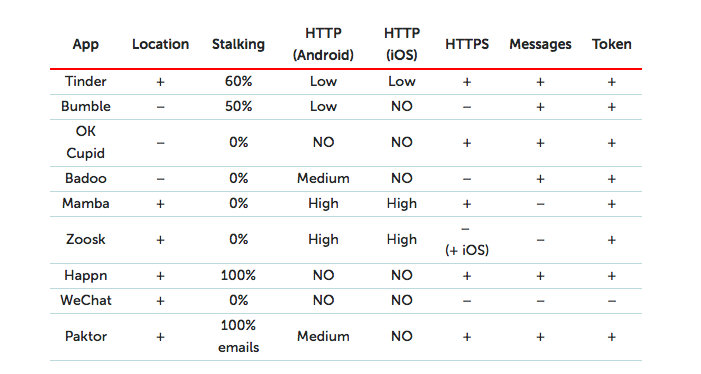Click Bumble's 50% stalking value

[x=238, y=106]
